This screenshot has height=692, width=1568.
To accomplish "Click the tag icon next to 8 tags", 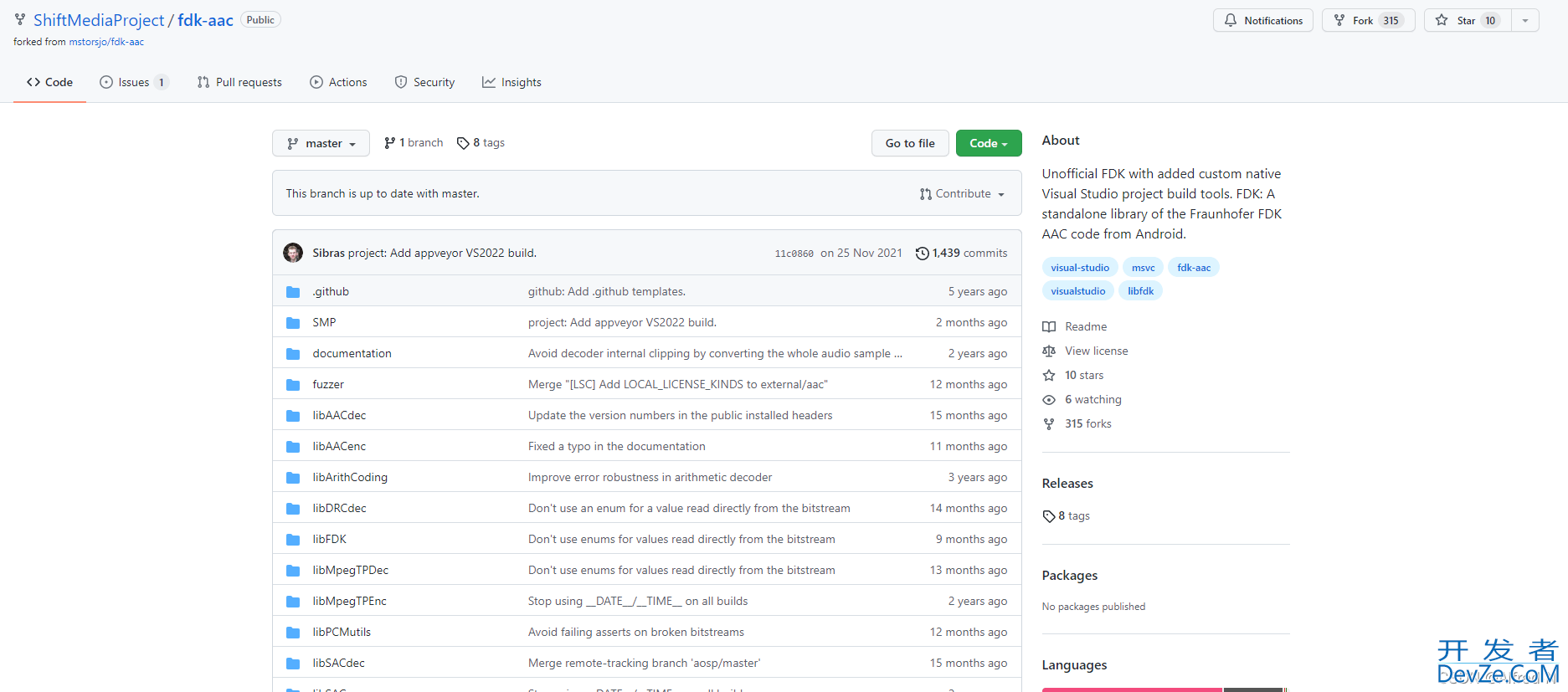I will (463, 143).
